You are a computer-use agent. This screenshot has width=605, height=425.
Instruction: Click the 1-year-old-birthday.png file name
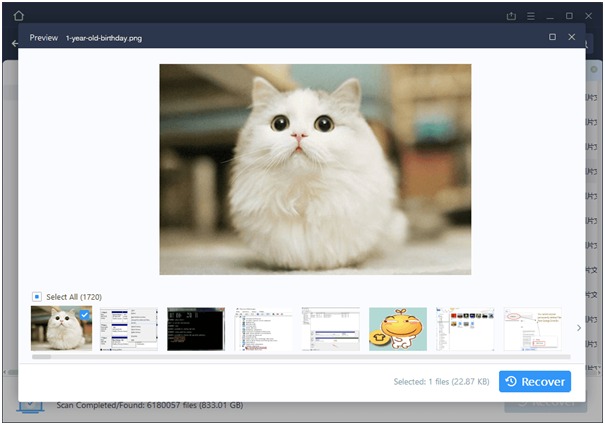pos(104,38)
